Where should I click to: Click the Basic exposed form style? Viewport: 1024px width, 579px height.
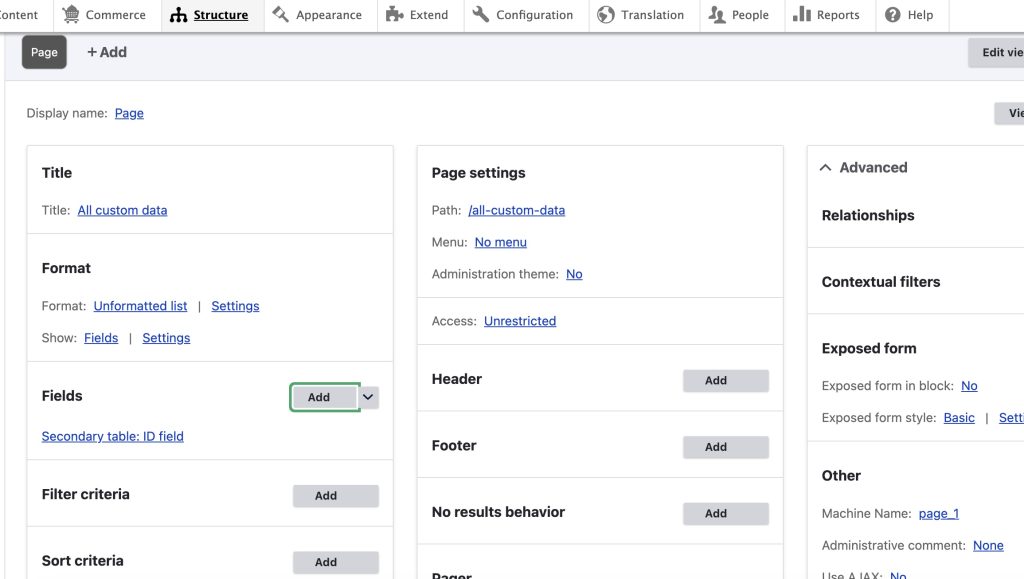pyautogui.click(x=959, y=418)
